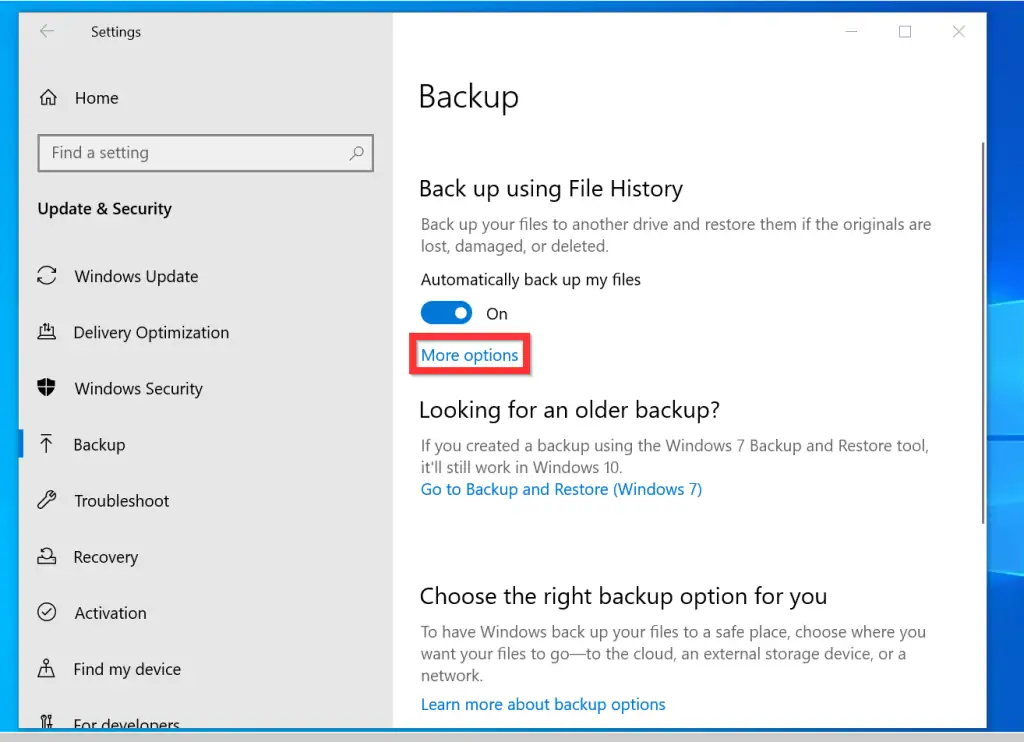Select Windows Update from the sidebar menu
The image size is (1024, 742).
[135, 276]
